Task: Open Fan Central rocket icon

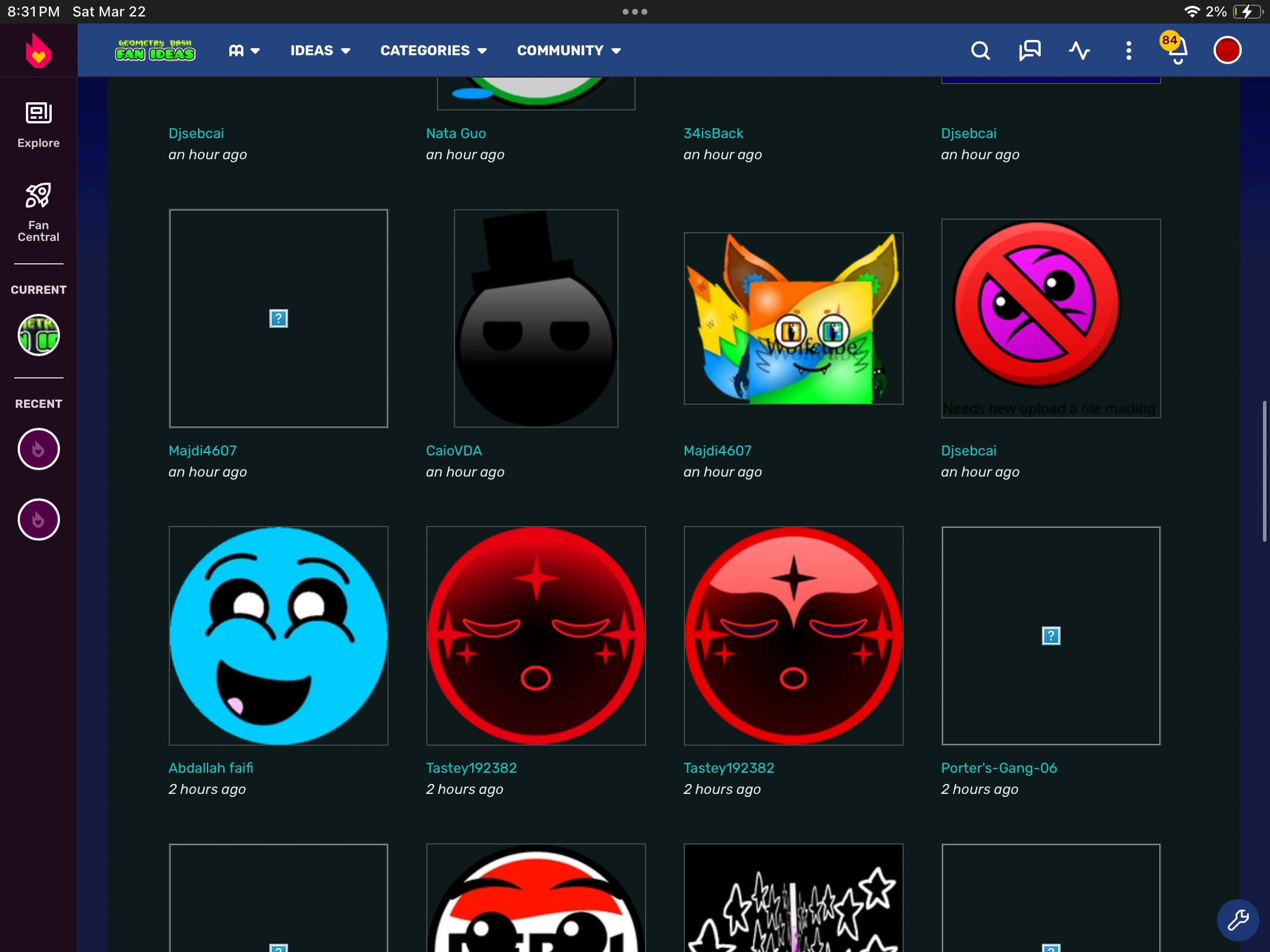Action: click(x=38, y=212)
